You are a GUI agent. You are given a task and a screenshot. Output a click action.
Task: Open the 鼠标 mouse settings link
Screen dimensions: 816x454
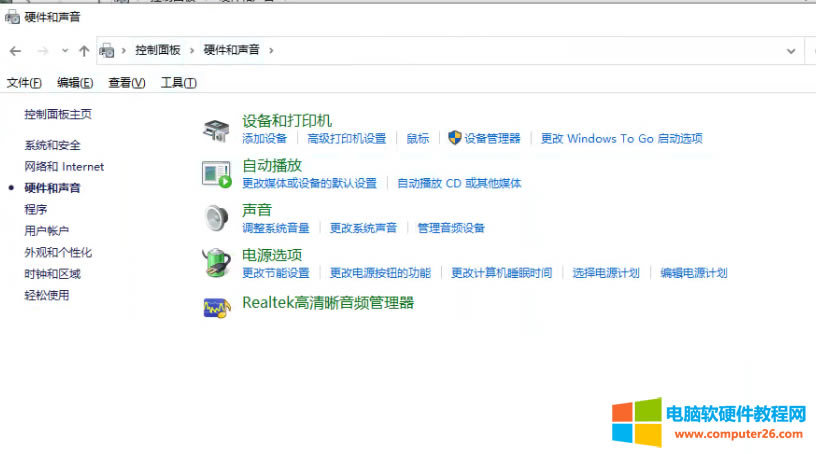[x=417, y=138]
